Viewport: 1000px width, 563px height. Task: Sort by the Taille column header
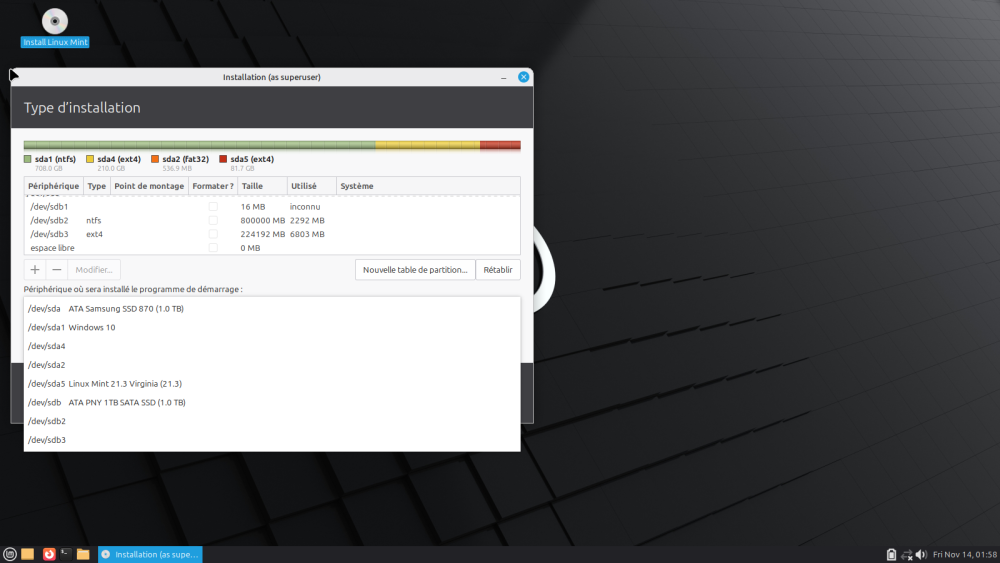pos(262,186)
